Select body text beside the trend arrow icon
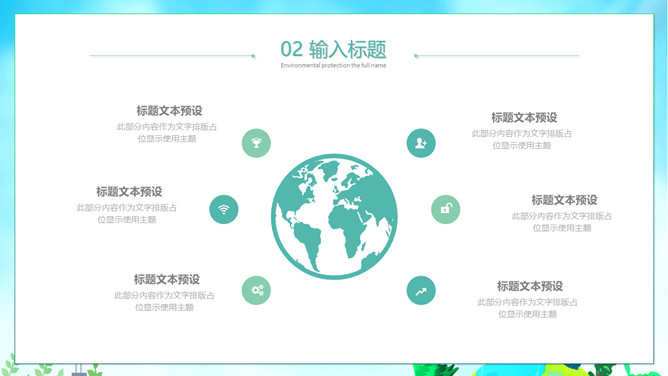The height and width of the screenshot is (376, 668). [527, 308]
